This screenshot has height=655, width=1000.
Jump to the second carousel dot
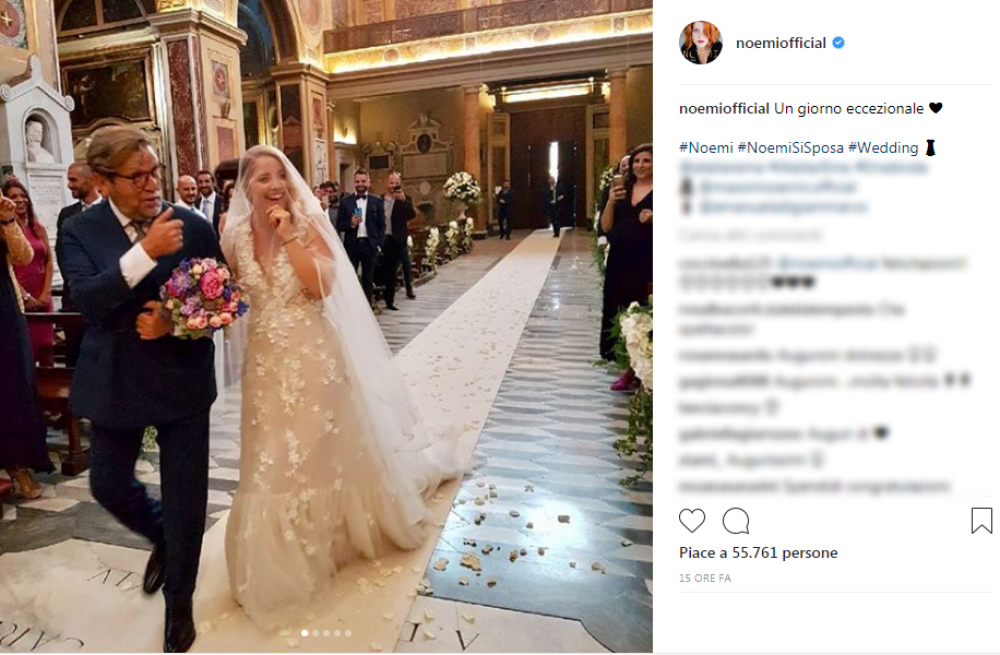[x=315, y=633]
